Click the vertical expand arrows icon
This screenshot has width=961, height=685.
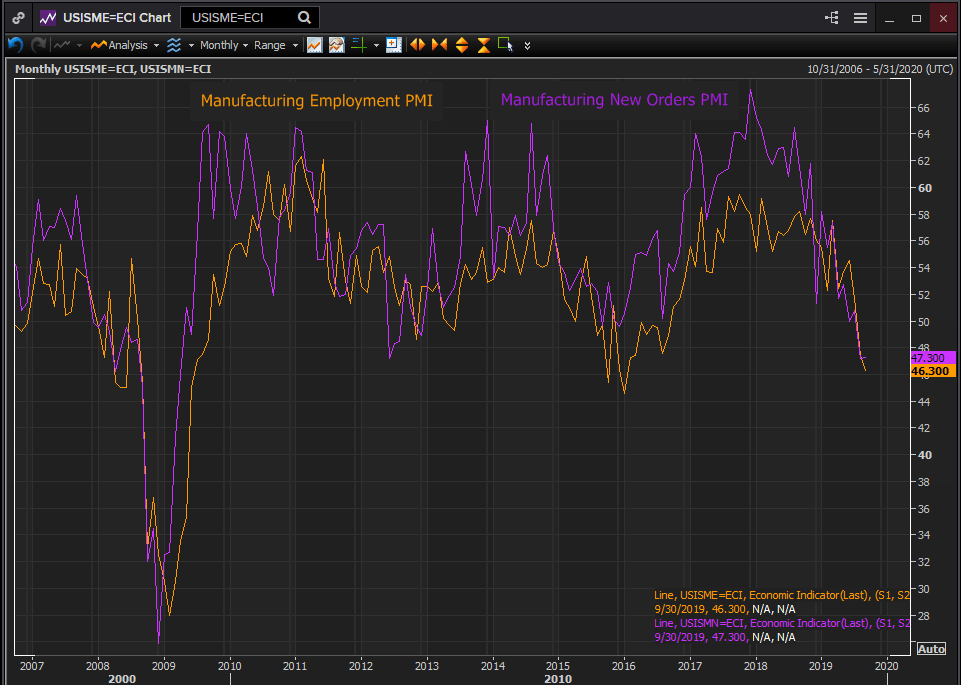click(461, 45)
